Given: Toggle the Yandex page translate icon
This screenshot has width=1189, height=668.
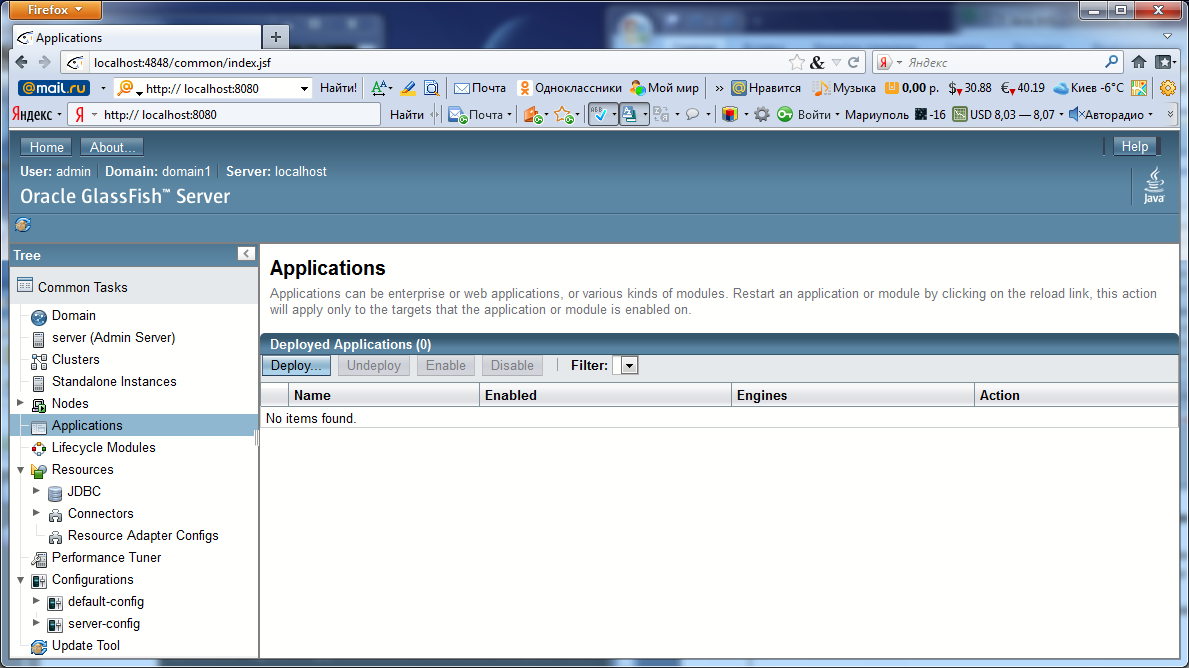Looking at the screenshot, I should (x=629, y=114).
